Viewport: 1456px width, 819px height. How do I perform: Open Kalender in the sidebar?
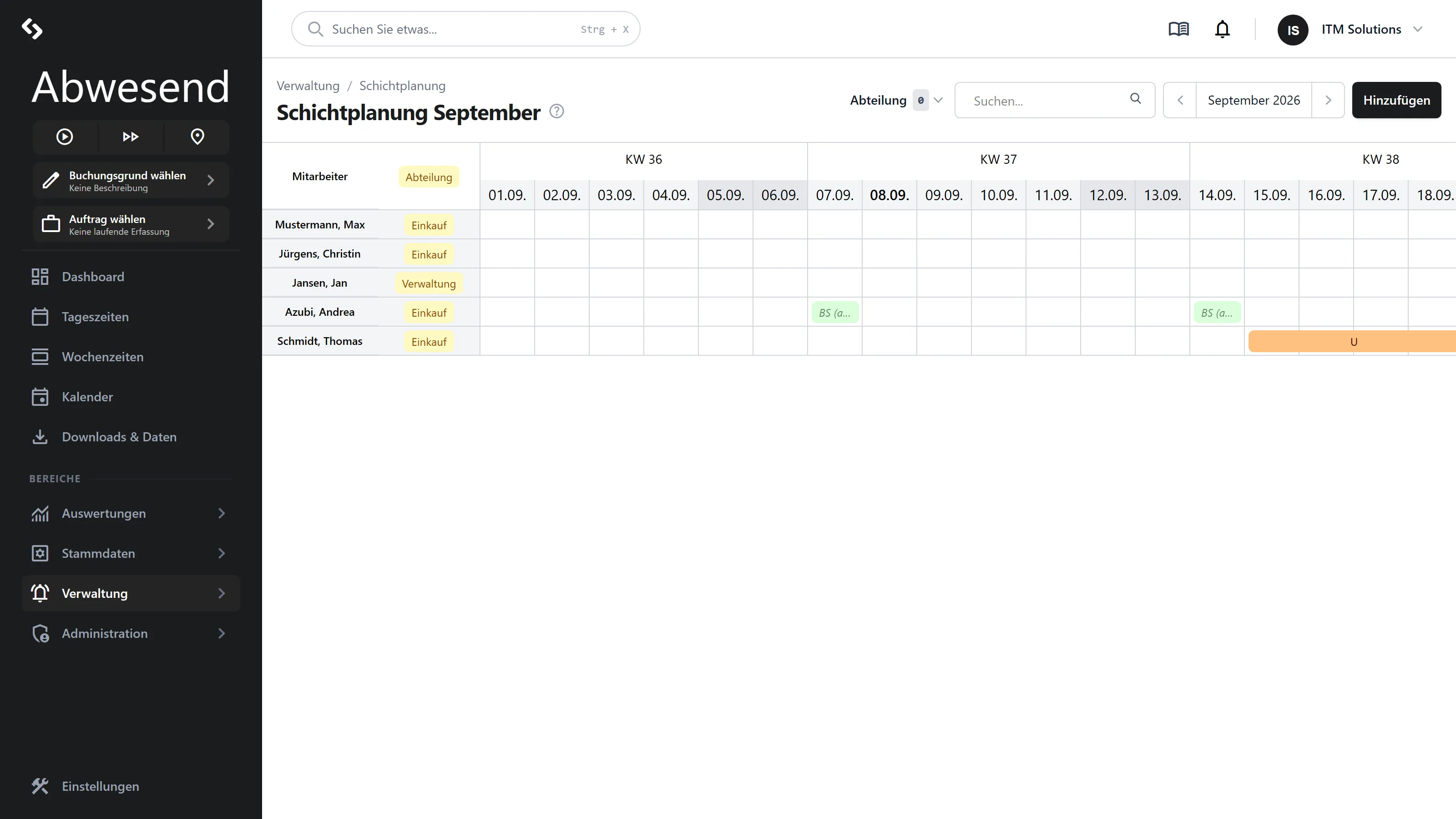tap(131, 397)
